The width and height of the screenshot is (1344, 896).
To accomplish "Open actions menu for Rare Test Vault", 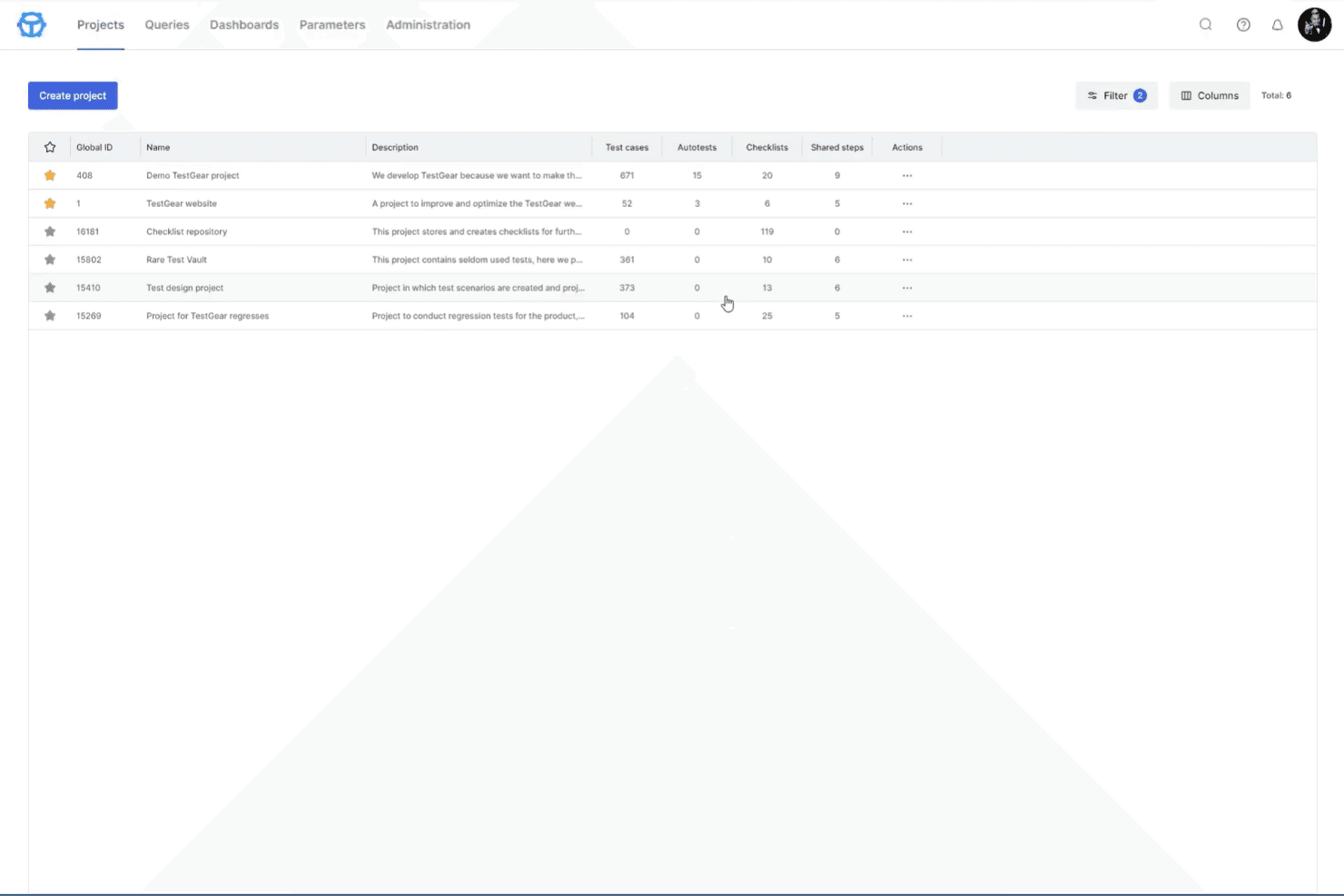I will pyautogui.click(x=907, y=260).
